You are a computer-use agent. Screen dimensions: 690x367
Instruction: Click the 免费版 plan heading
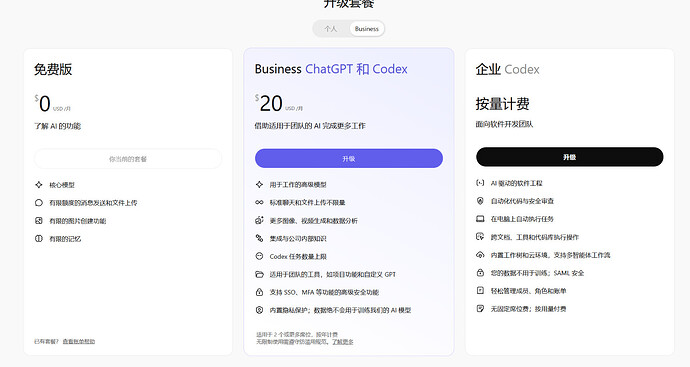[53, 70]
